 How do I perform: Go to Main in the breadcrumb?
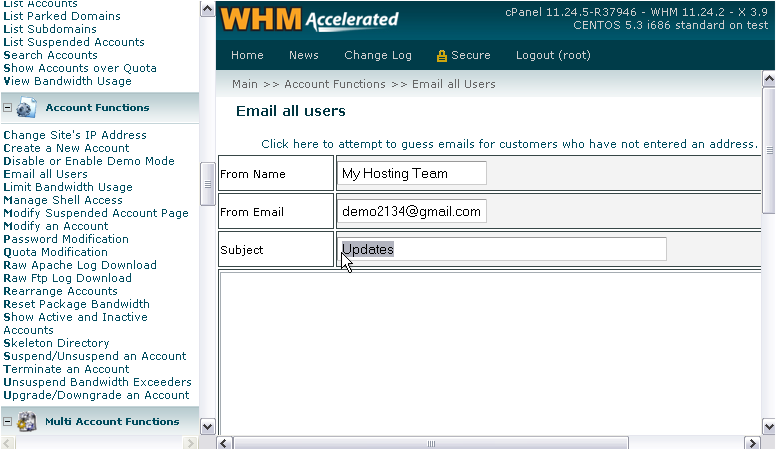point(245,84)
